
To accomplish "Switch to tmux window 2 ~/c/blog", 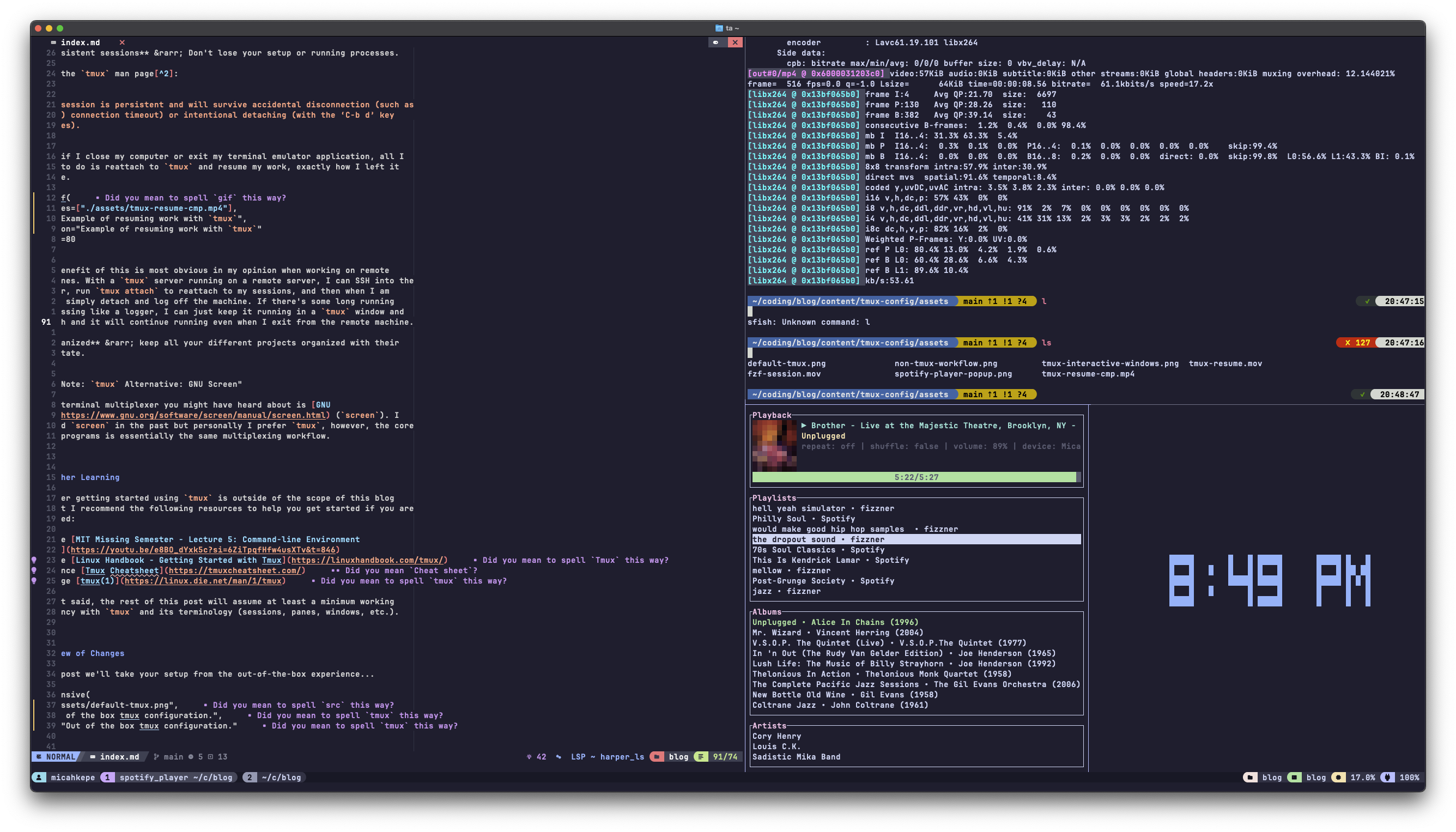I will tap(274, 777).
